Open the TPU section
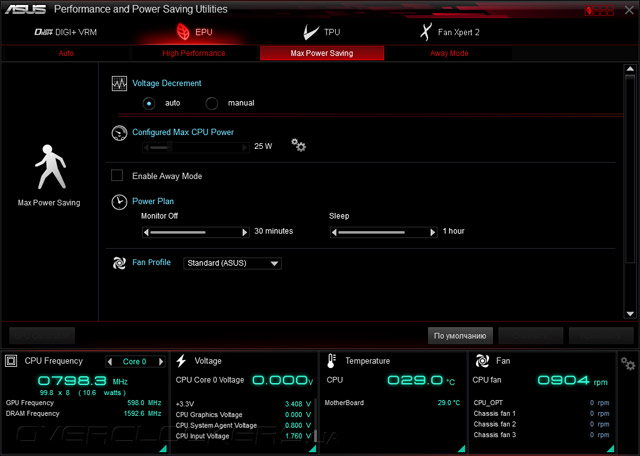640x456 pixels. coord(322,32)
